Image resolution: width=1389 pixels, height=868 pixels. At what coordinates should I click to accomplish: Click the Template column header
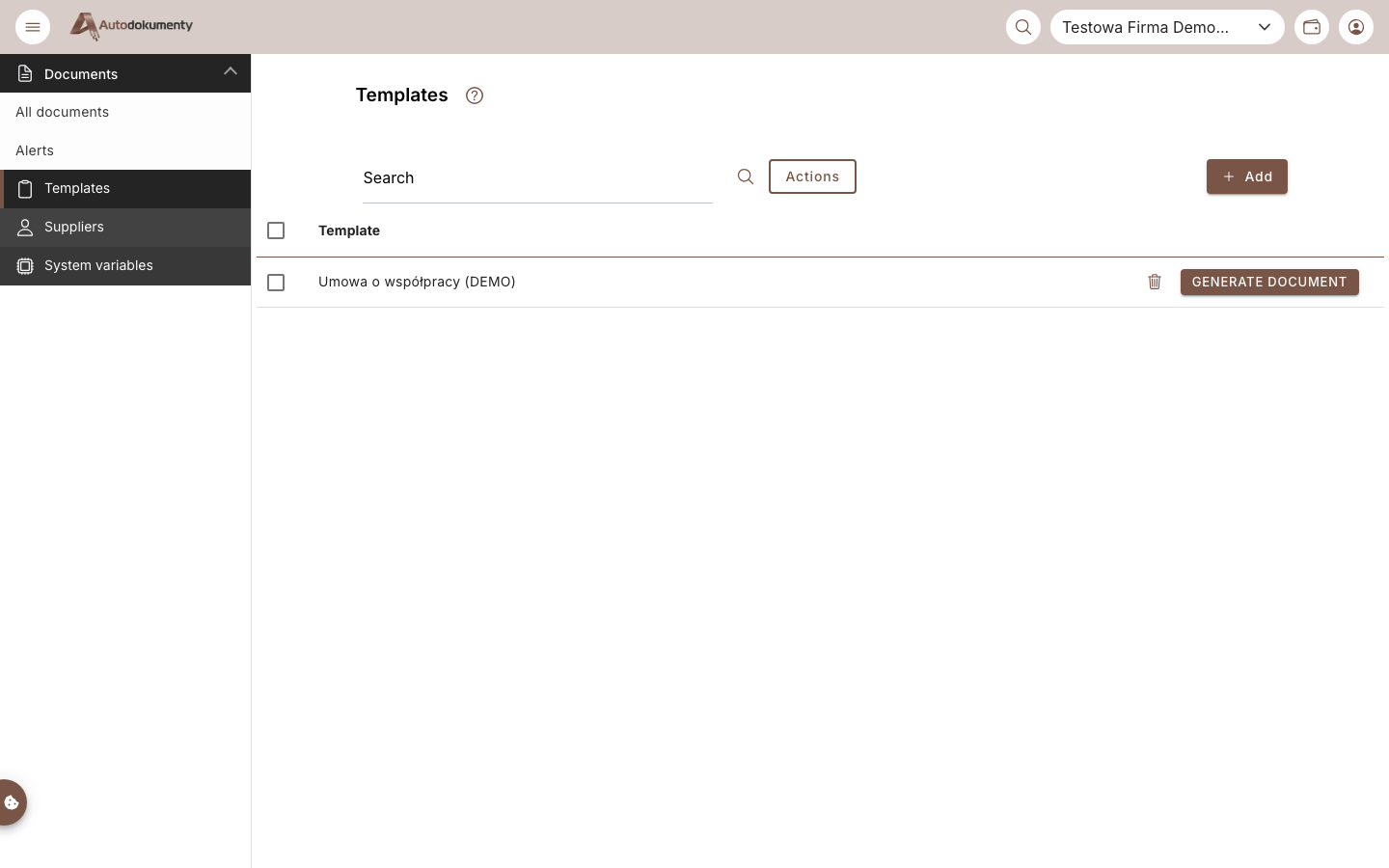click(x=349, y=231)
